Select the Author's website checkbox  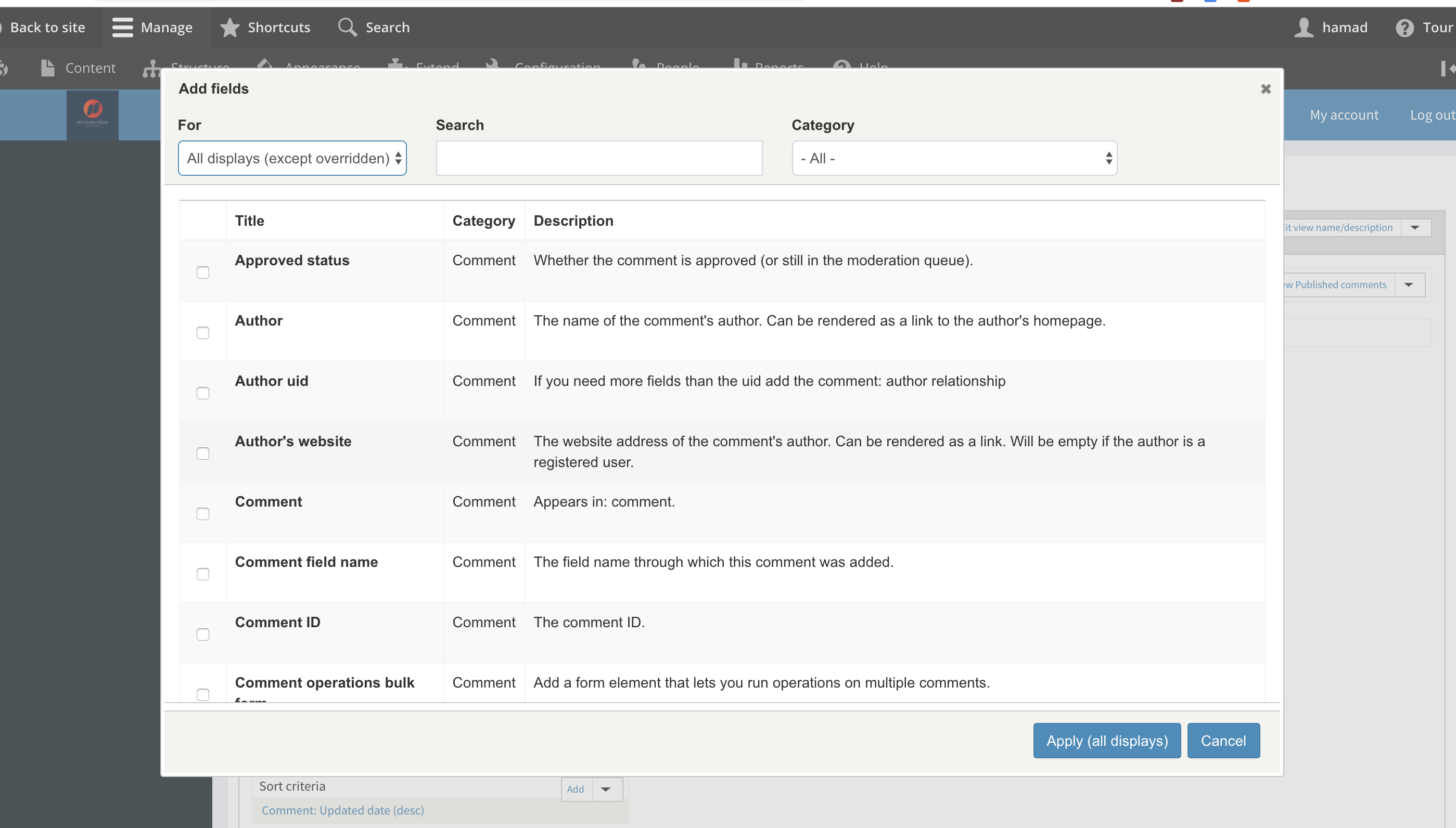[203, 453]
